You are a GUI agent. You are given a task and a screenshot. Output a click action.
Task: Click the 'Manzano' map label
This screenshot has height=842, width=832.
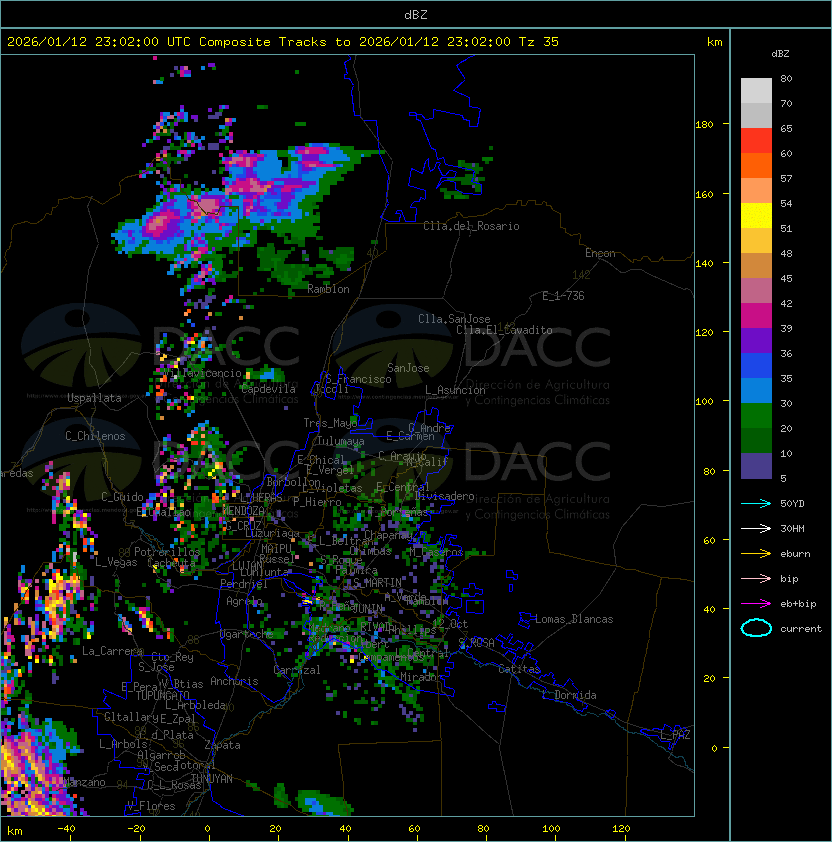84,782
